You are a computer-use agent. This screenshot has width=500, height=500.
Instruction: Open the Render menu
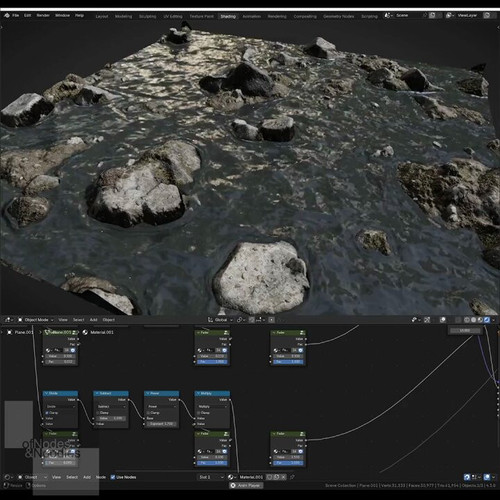(x=43, y=15)
